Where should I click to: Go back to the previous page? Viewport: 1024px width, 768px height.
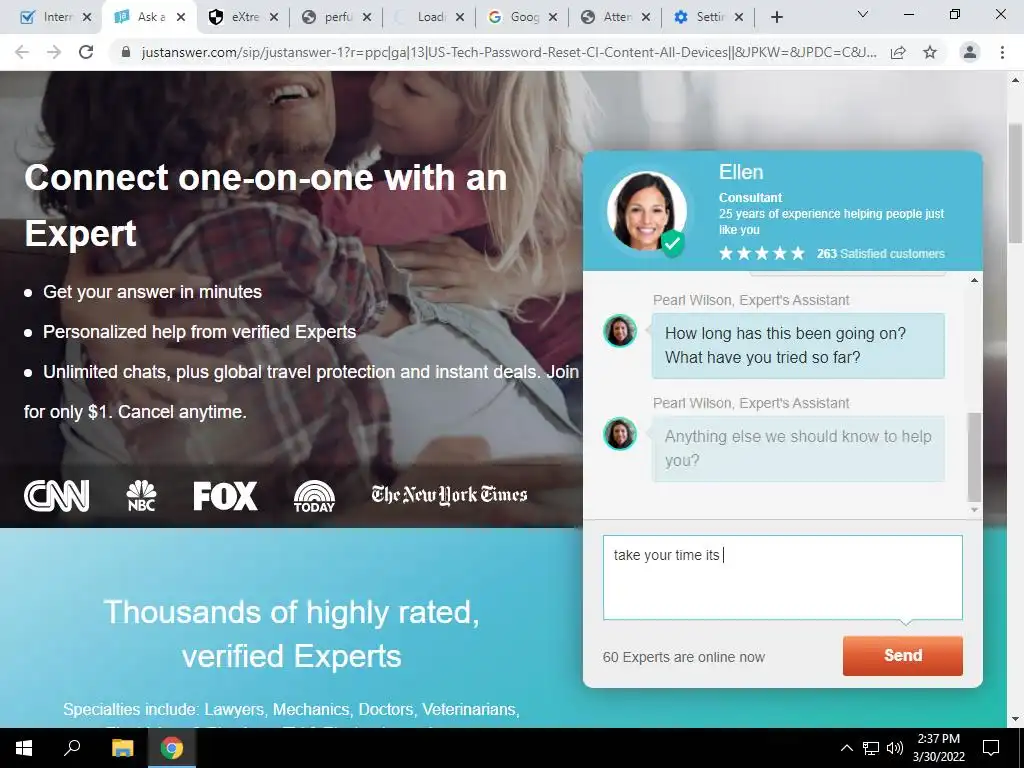click(x=22, y=52)
